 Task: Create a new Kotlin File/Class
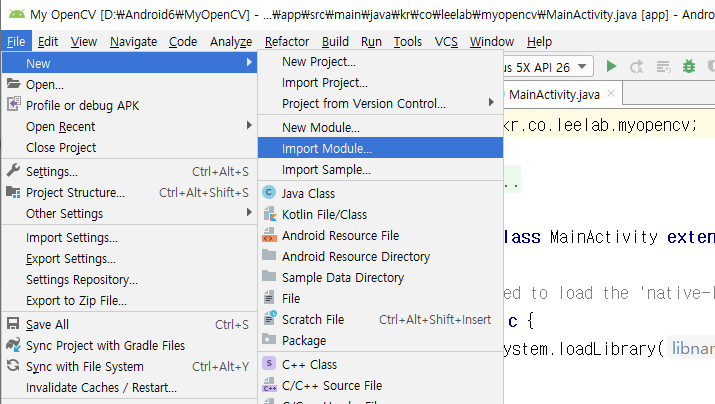tap(324, 214)
